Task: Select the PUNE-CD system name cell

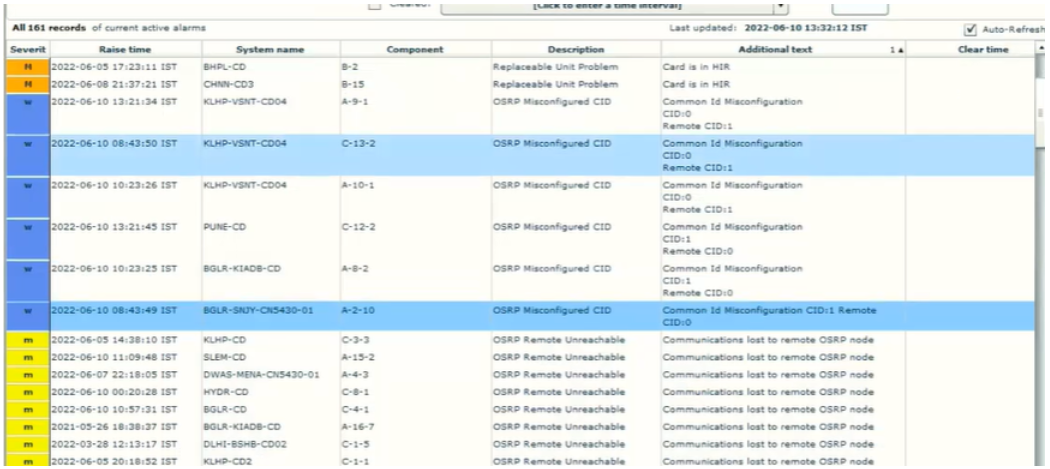Action: tap(271, 238)
